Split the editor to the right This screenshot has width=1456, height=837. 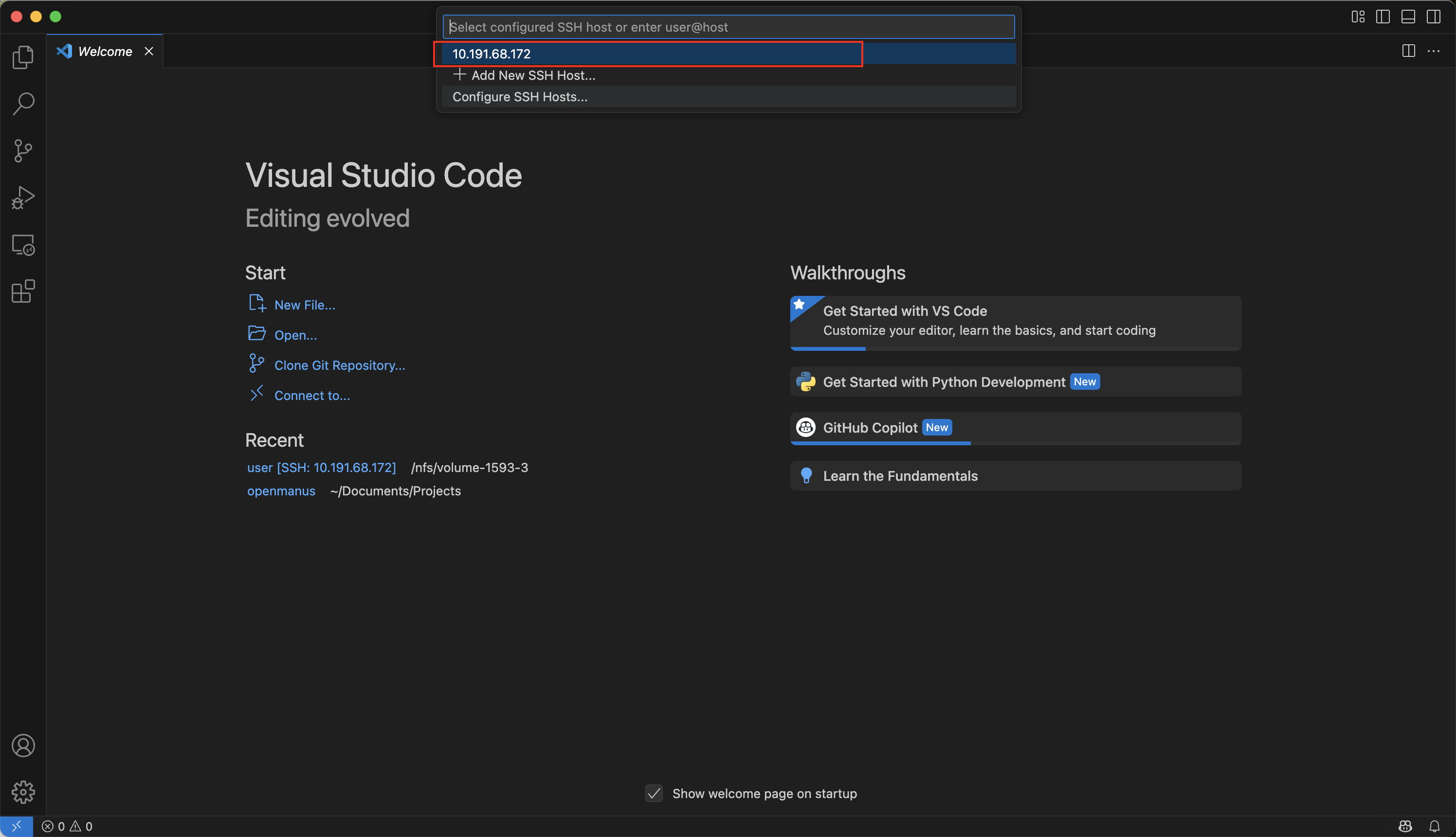tap(1408, 51)
